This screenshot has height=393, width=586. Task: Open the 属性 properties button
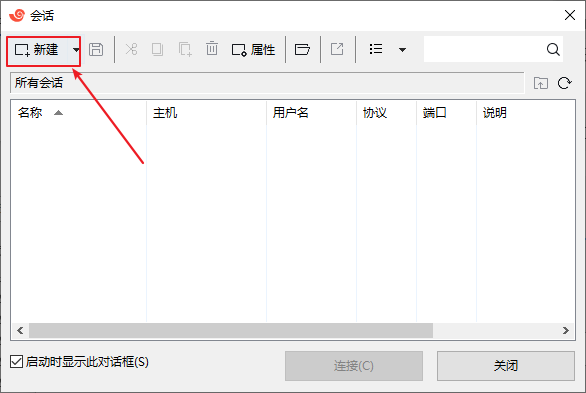(253, 50)
